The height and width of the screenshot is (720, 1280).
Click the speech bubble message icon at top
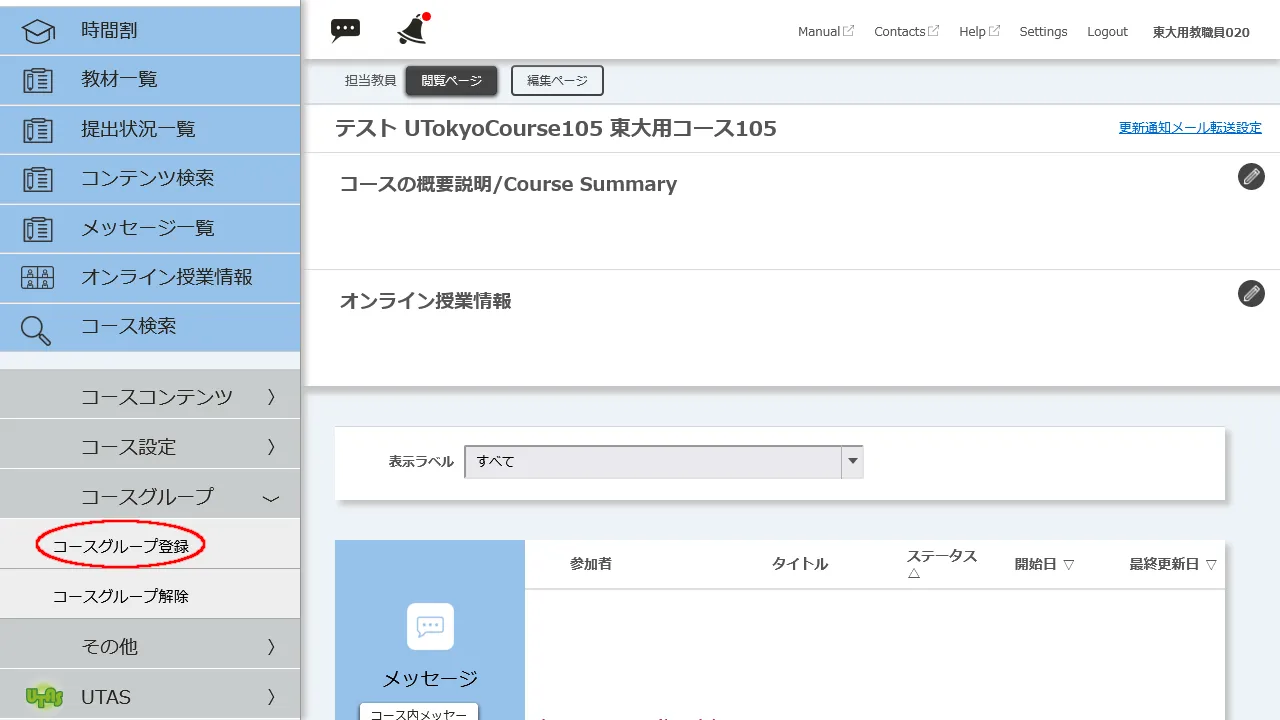click(x=345, y=29)
